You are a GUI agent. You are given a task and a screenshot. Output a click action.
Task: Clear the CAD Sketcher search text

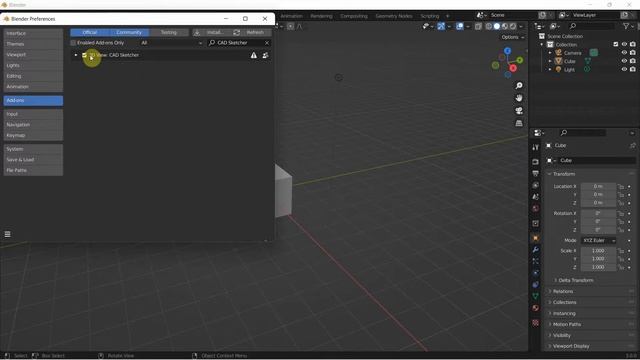[267, 43]
